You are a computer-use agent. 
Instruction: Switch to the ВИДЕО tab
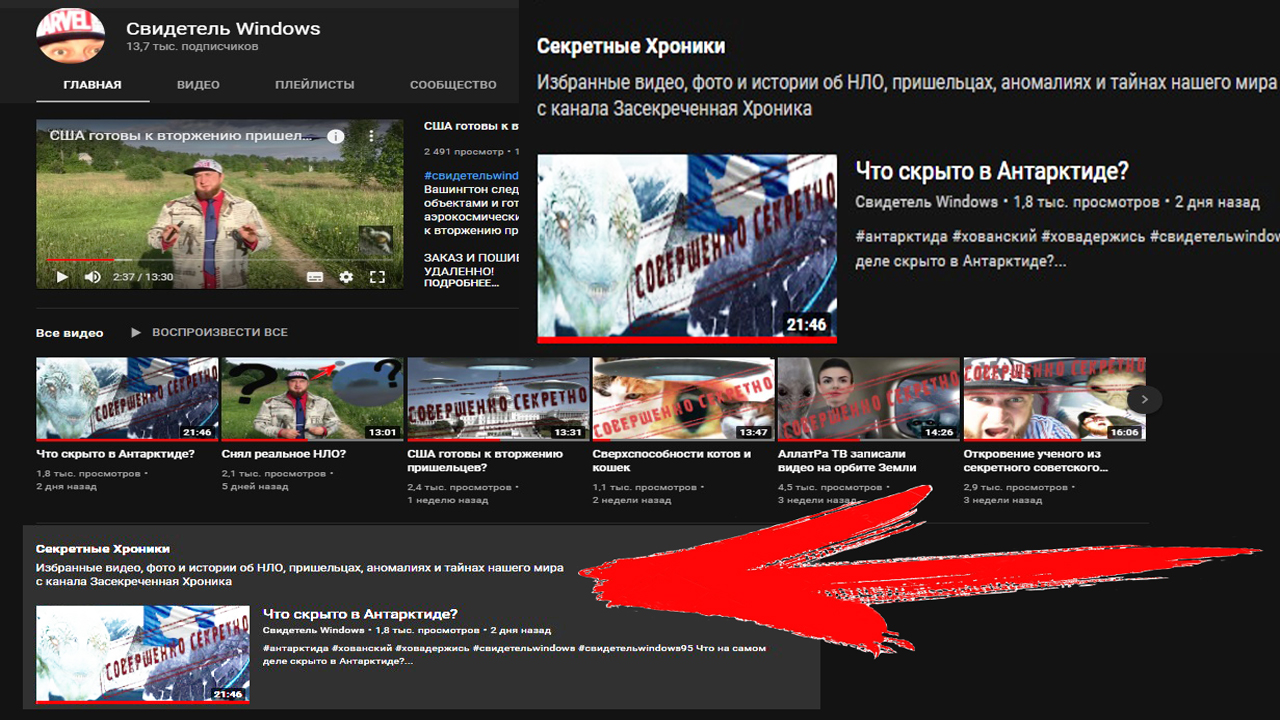click(198, 85)
